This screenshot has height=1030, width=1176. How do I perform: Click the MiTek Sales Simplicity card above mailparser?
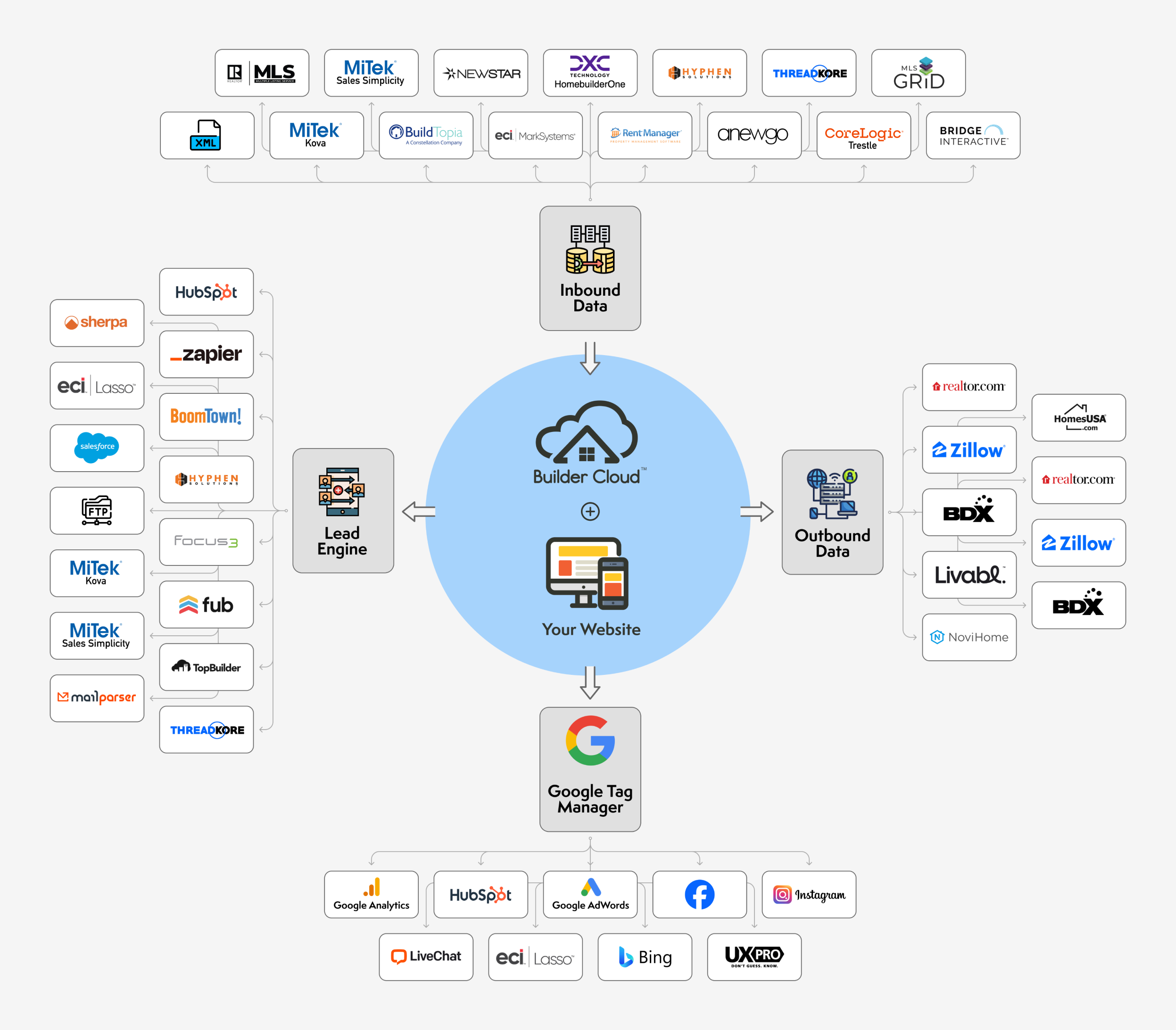[97, 636]
